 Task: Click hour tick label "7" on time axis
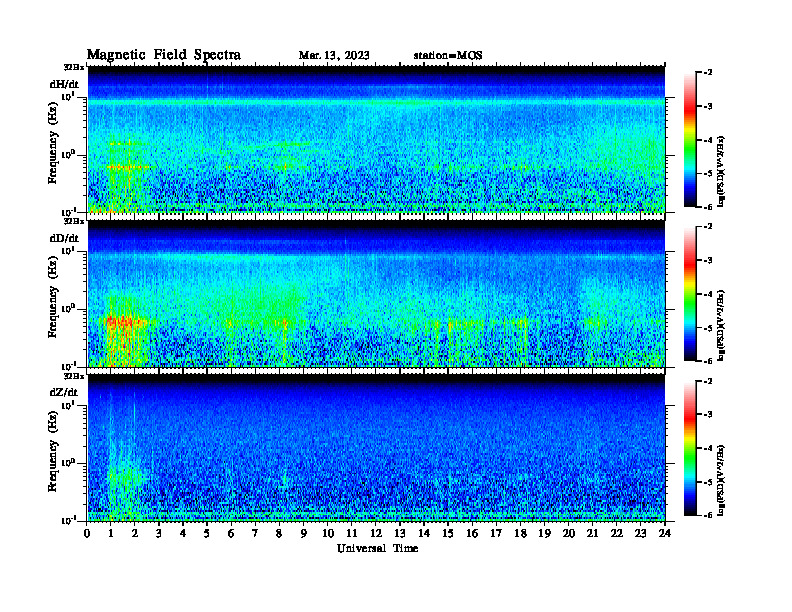(x=255, y=533)
